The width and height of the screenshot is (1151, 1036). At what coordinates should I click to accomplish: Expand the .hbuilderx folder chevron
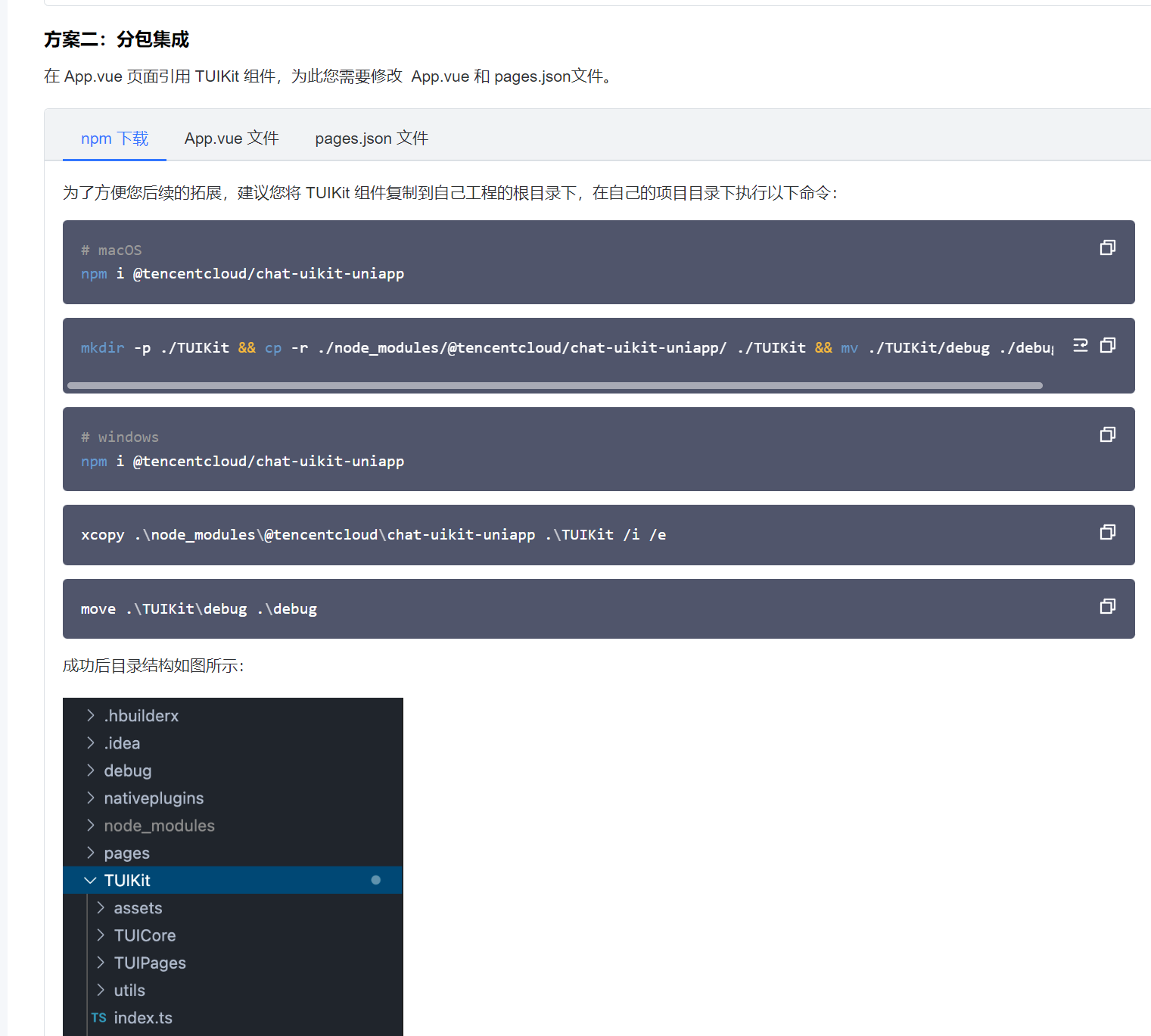point(91,715)
